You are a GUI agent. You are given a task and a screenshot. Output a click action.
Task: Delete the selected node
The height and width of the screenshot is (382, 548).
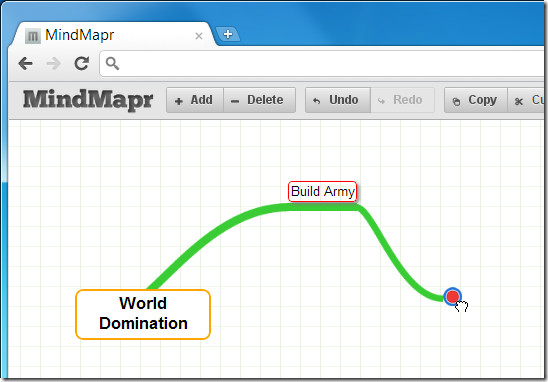tap(259, 100)
